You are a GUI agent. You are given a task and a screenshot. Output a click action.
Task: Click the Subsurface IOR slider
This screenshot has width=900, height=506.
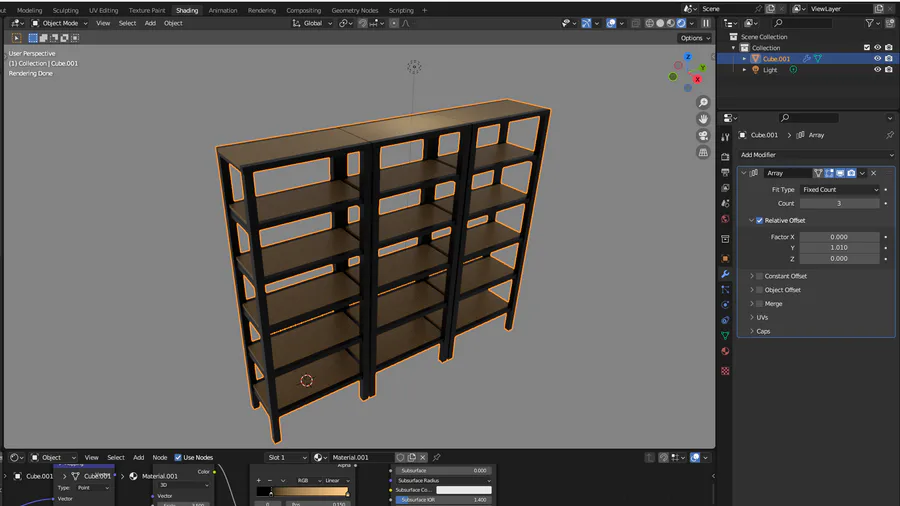pyautogui.click(x=443, y=500)
